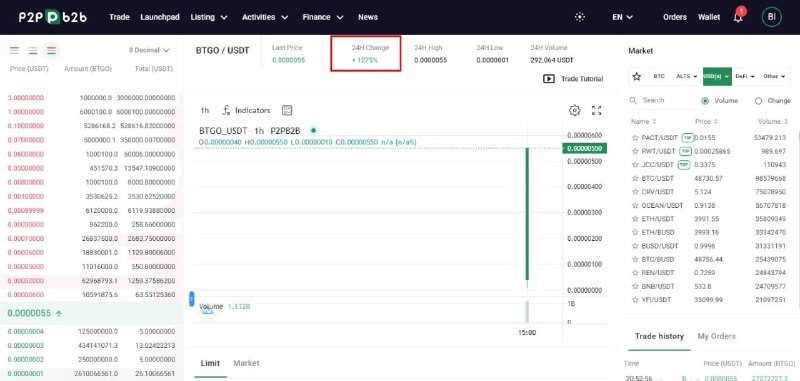Select the sell-orders-only order book view
This screenshot has height=381, width=800.
click(14, 50)
